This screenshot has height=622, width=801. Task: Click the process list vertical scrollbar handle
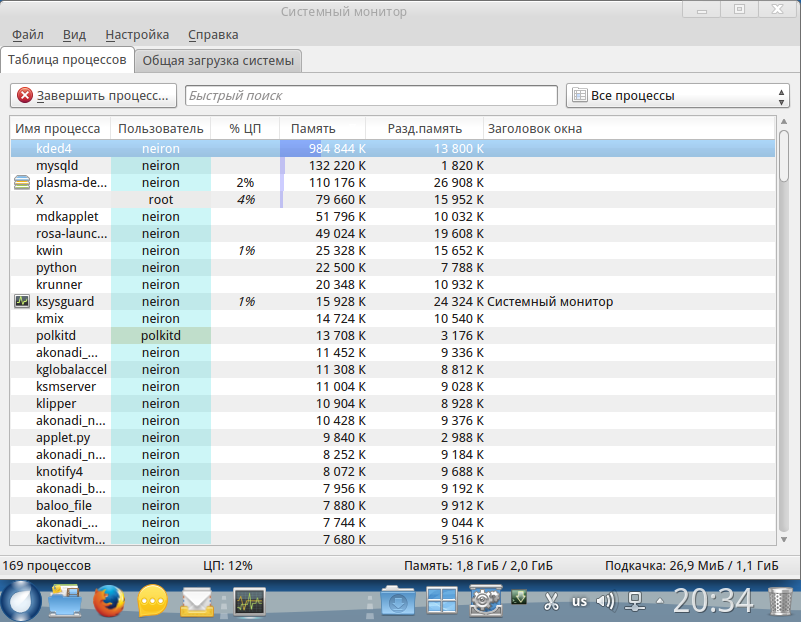click(784, 156)
